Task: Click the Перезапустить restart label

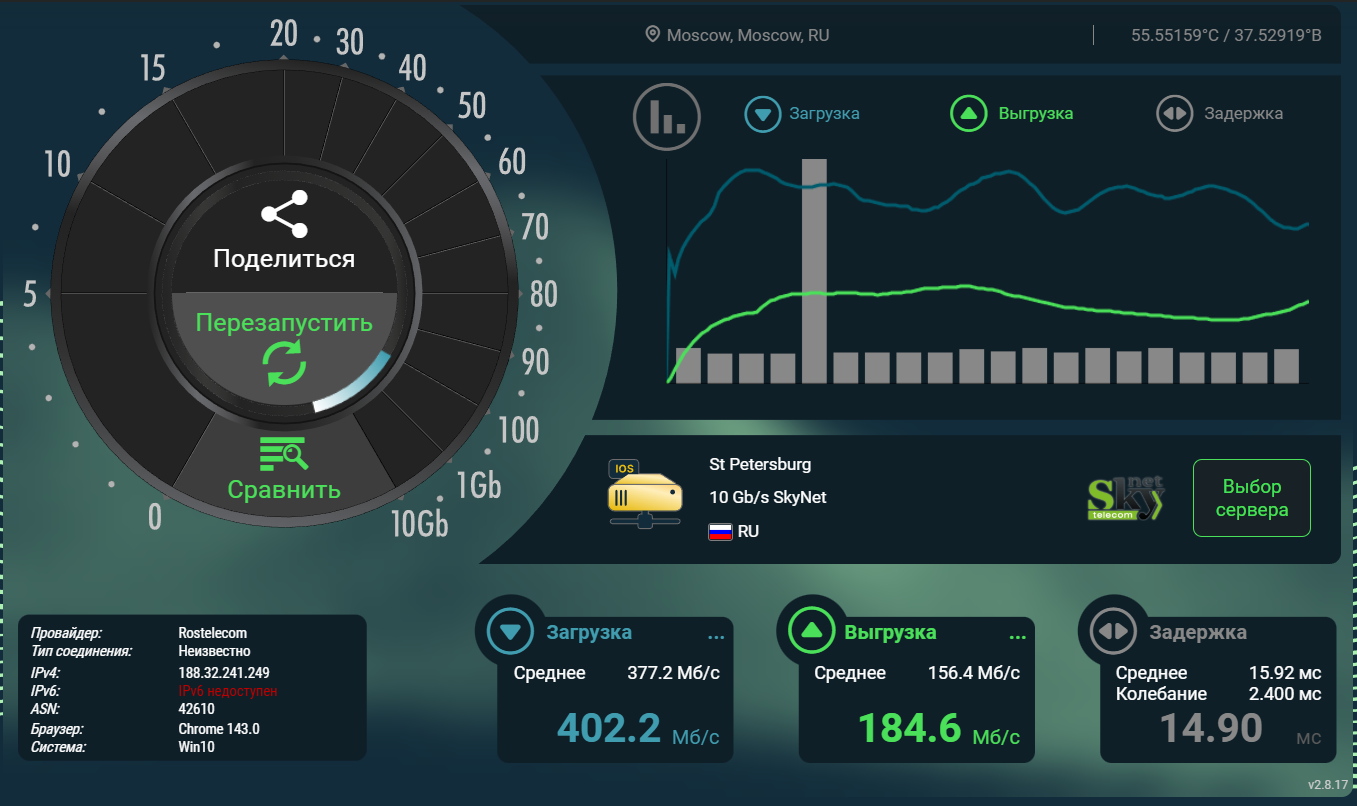Action: tap(284, 323)
